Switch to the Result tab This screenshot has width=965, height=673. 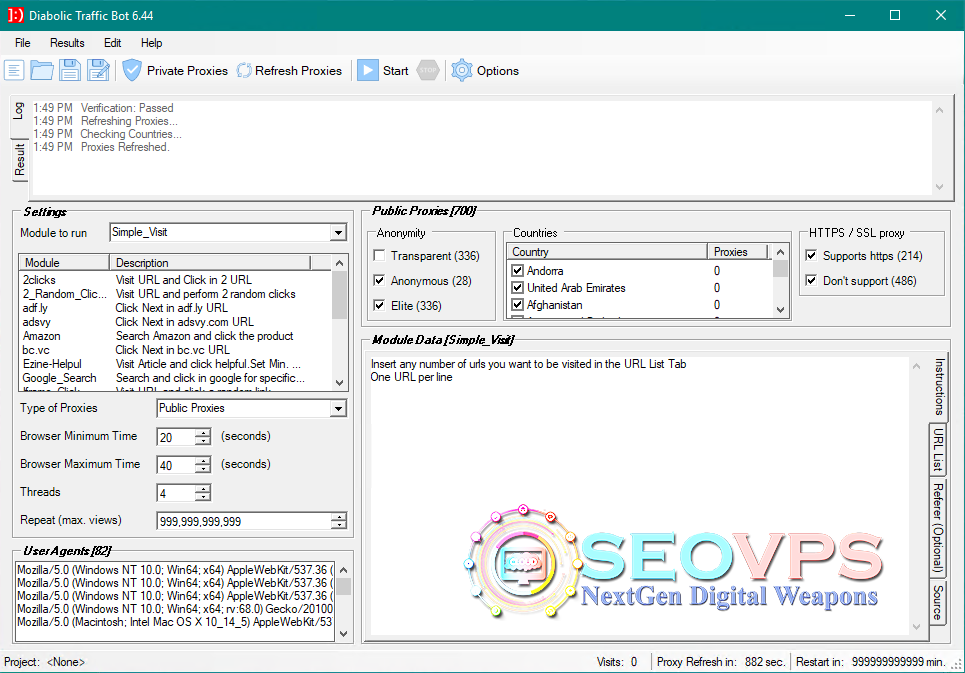(x=20, y=160)
